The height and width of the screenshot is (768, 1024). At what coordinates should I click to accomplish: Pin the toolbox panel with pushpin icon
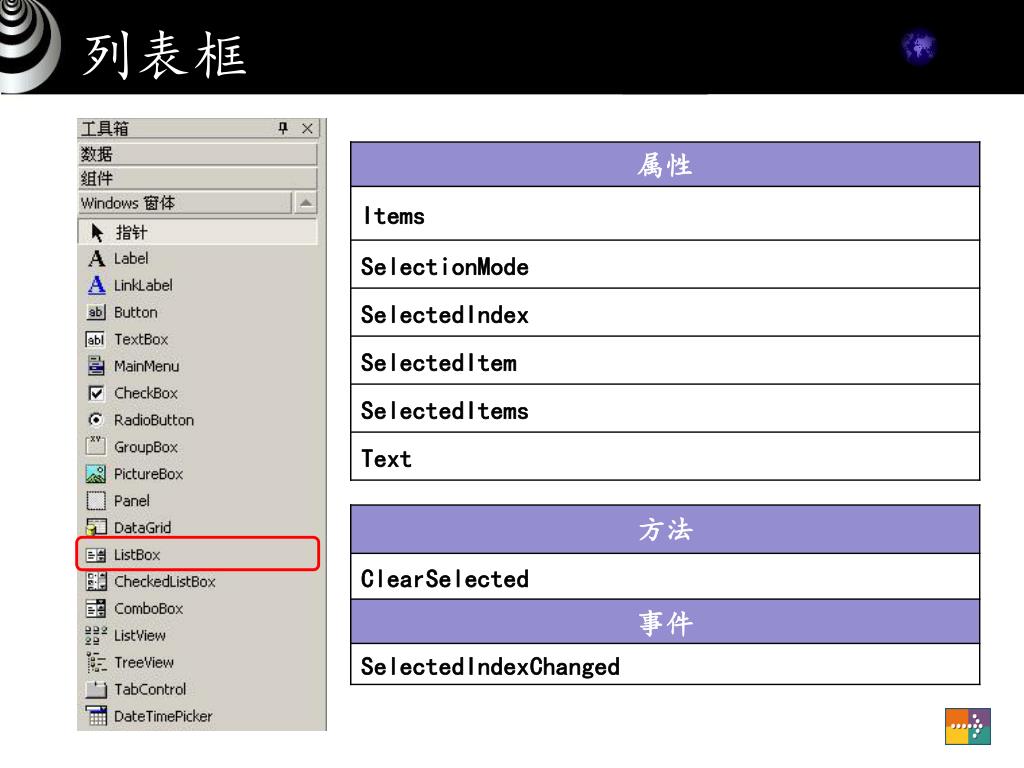(283, 128)
